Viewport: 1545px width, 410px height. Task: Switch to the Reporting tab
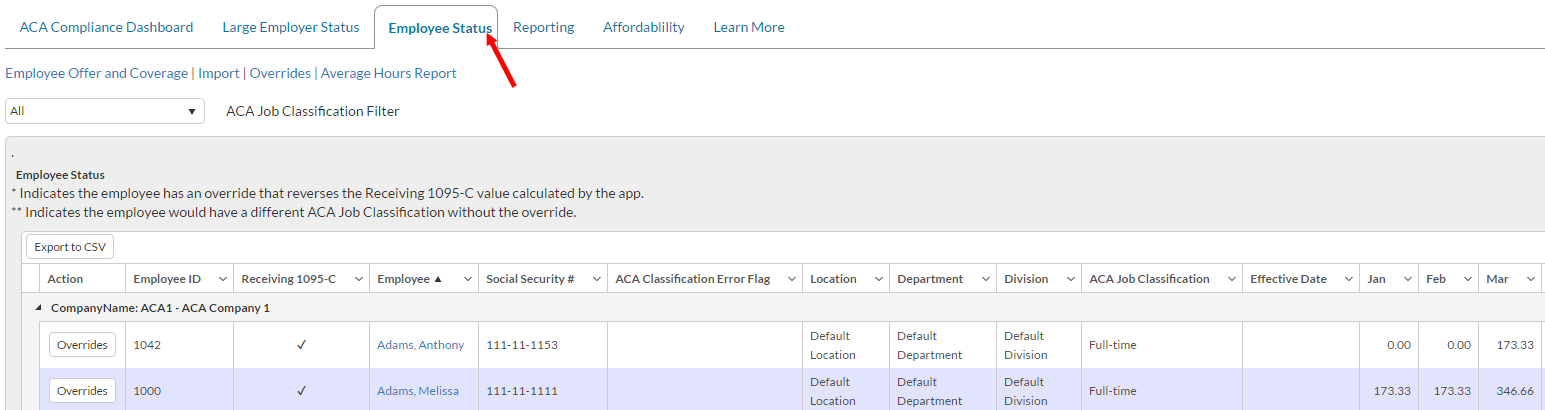tap(543, 28)
